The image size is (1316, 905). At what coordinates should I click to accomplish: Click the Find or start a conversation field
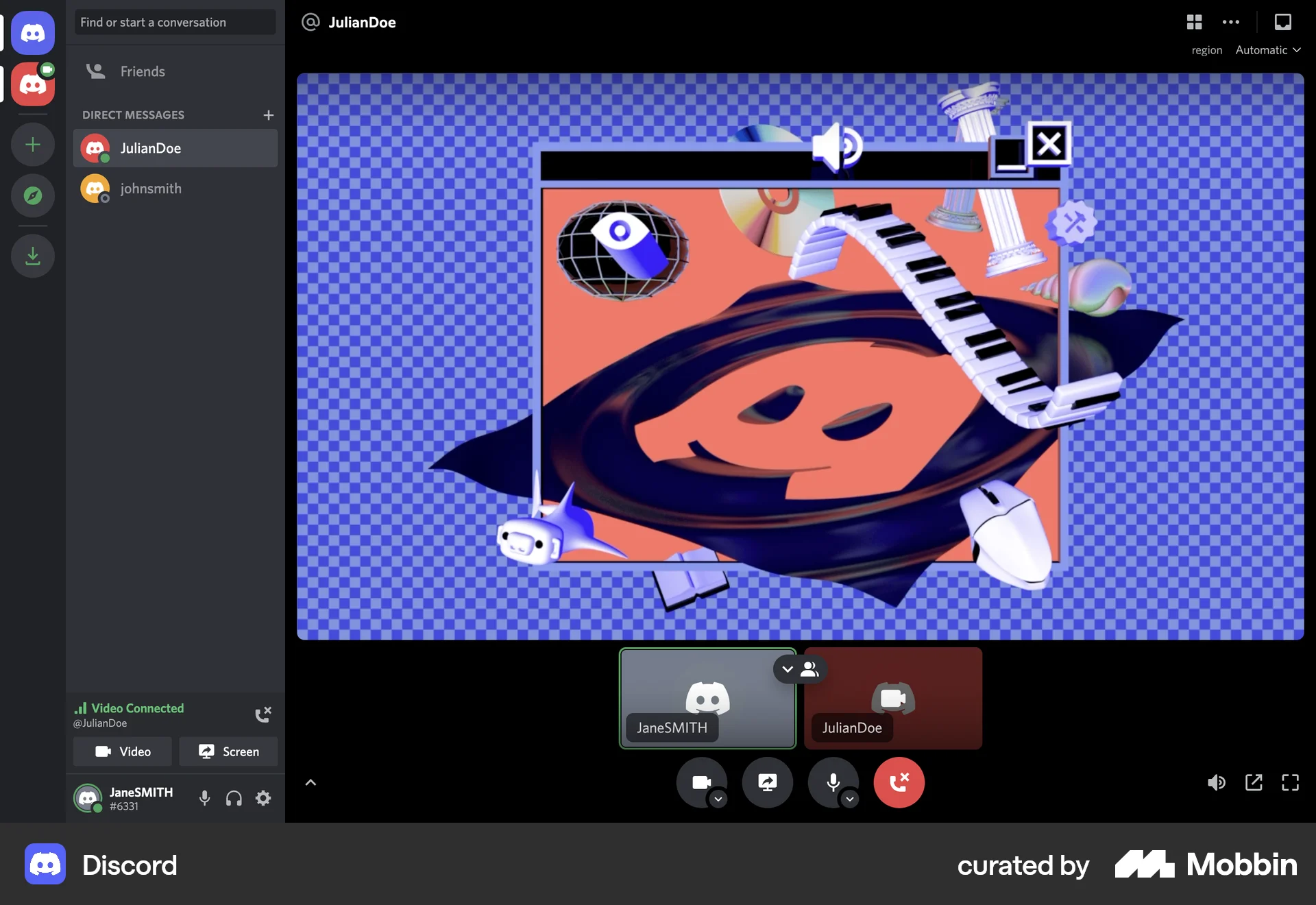(175, 22)
